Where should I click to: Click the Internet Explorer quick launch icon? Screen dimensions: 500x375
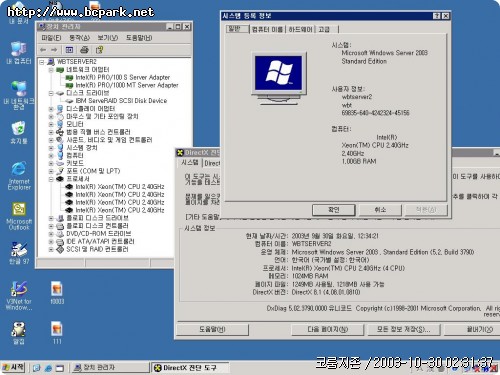[48, 368]
